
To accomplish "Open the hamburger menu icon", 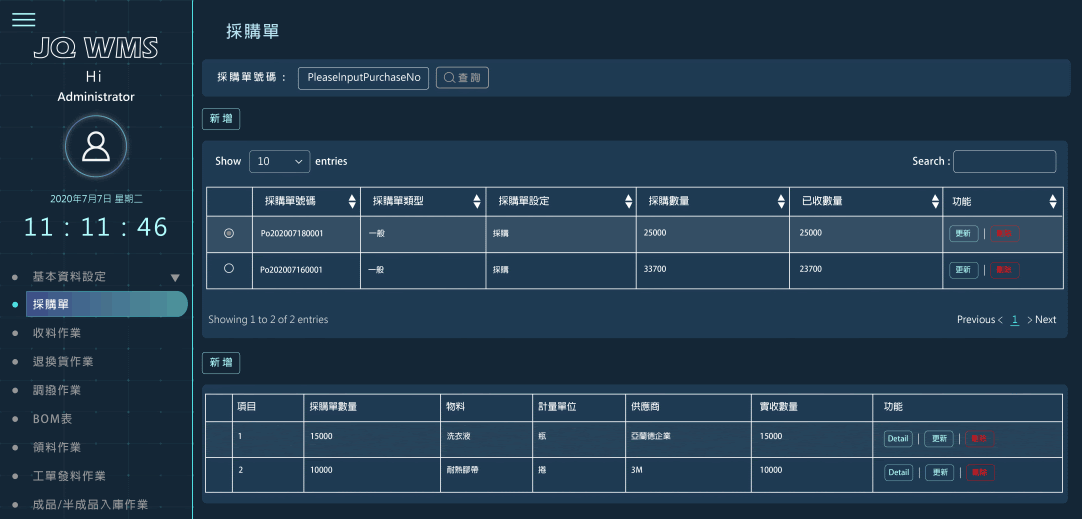I will tap(23, 19).
